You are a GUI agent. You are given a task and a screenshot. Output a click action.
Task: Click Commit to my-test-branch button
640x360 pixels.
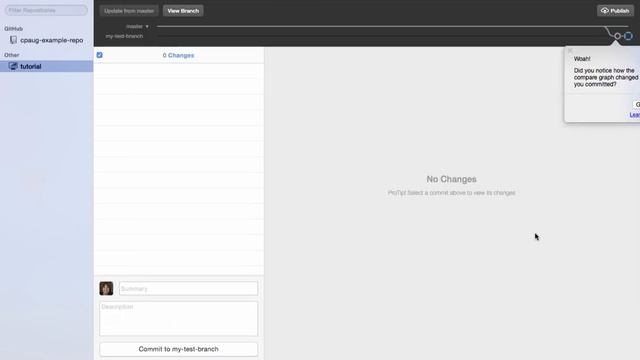tap(179, 349)
